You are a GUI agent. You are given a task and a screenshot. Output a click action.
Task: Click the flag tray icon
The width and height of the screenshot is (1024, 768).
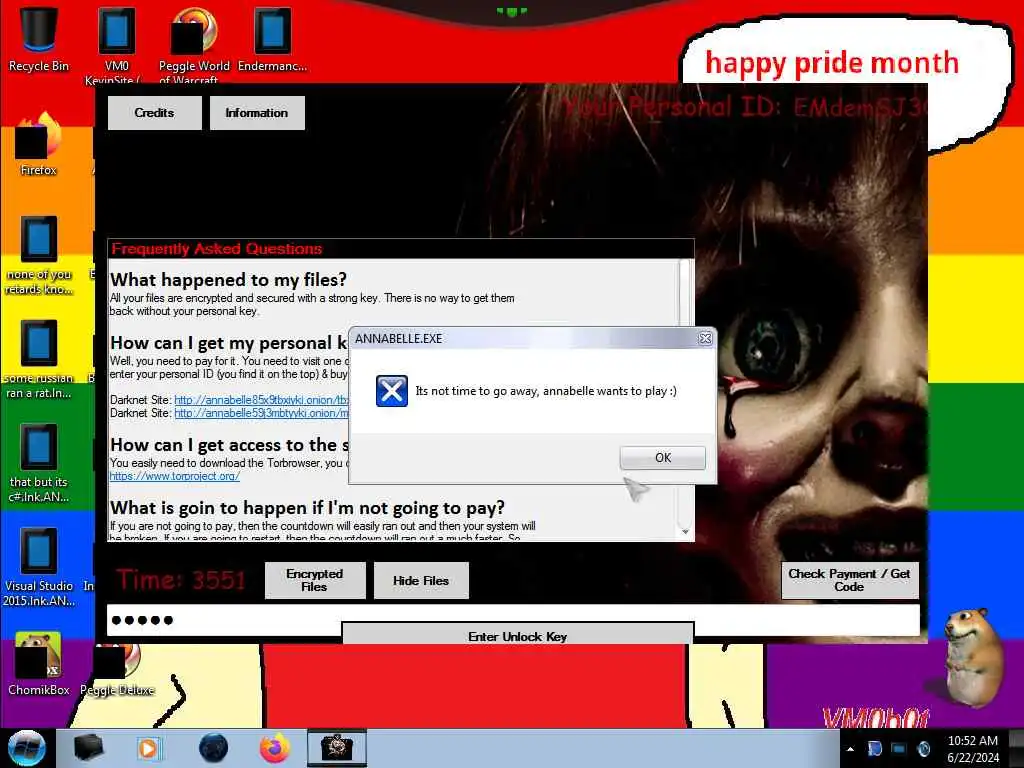(x=874, y=748)
